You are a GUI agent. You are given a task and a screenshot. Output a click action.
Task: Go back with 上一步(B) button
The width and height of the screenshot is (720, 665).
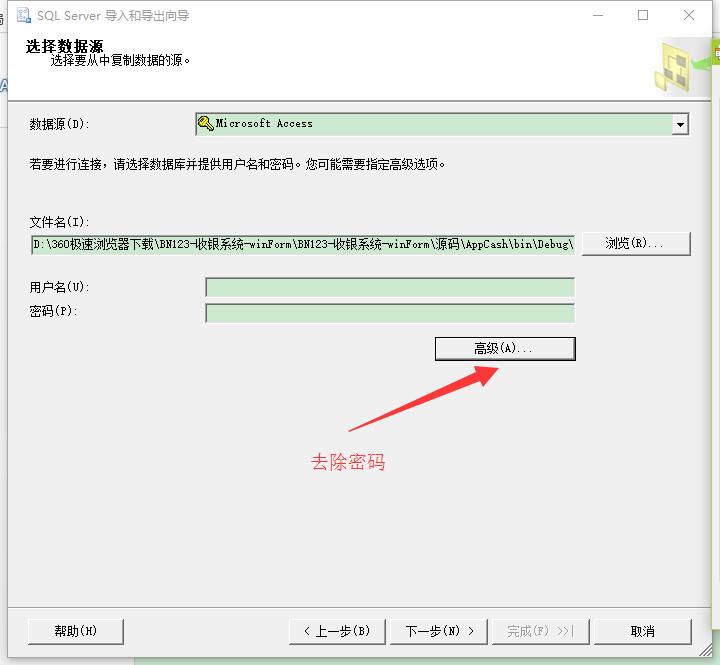tap(337, 631)
